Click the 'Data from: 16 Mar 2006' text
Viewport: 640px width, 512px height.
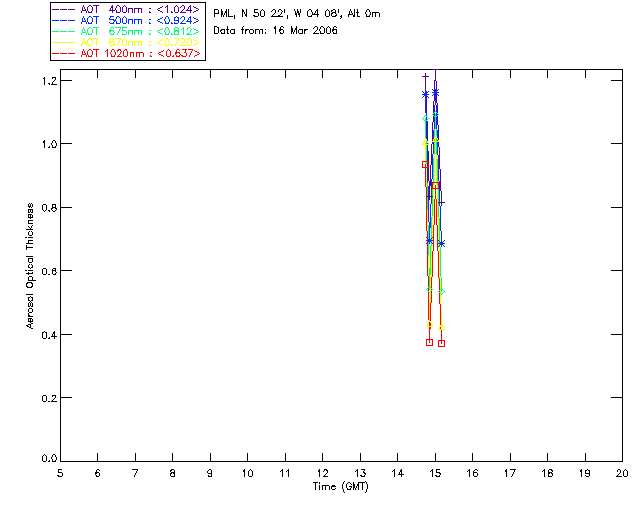coord(276,31)
